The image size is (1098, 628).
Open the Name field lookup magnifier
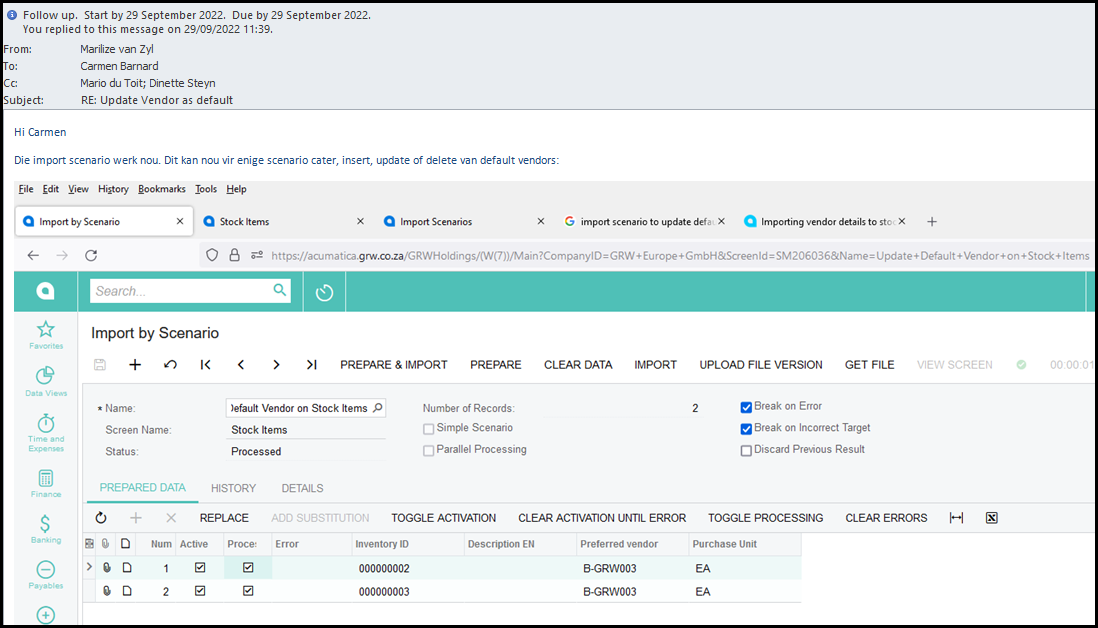377,408
